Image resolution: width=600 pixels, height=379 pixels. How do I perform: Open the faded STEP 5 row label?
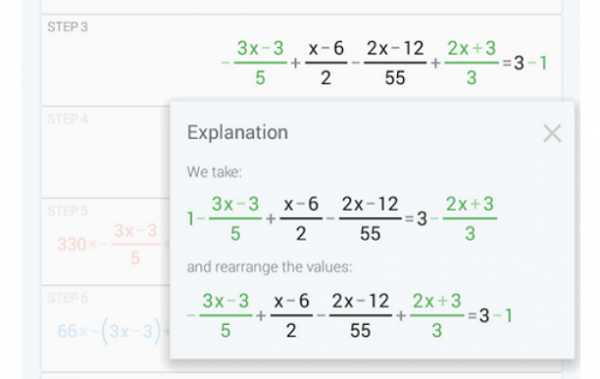(68, 211)
